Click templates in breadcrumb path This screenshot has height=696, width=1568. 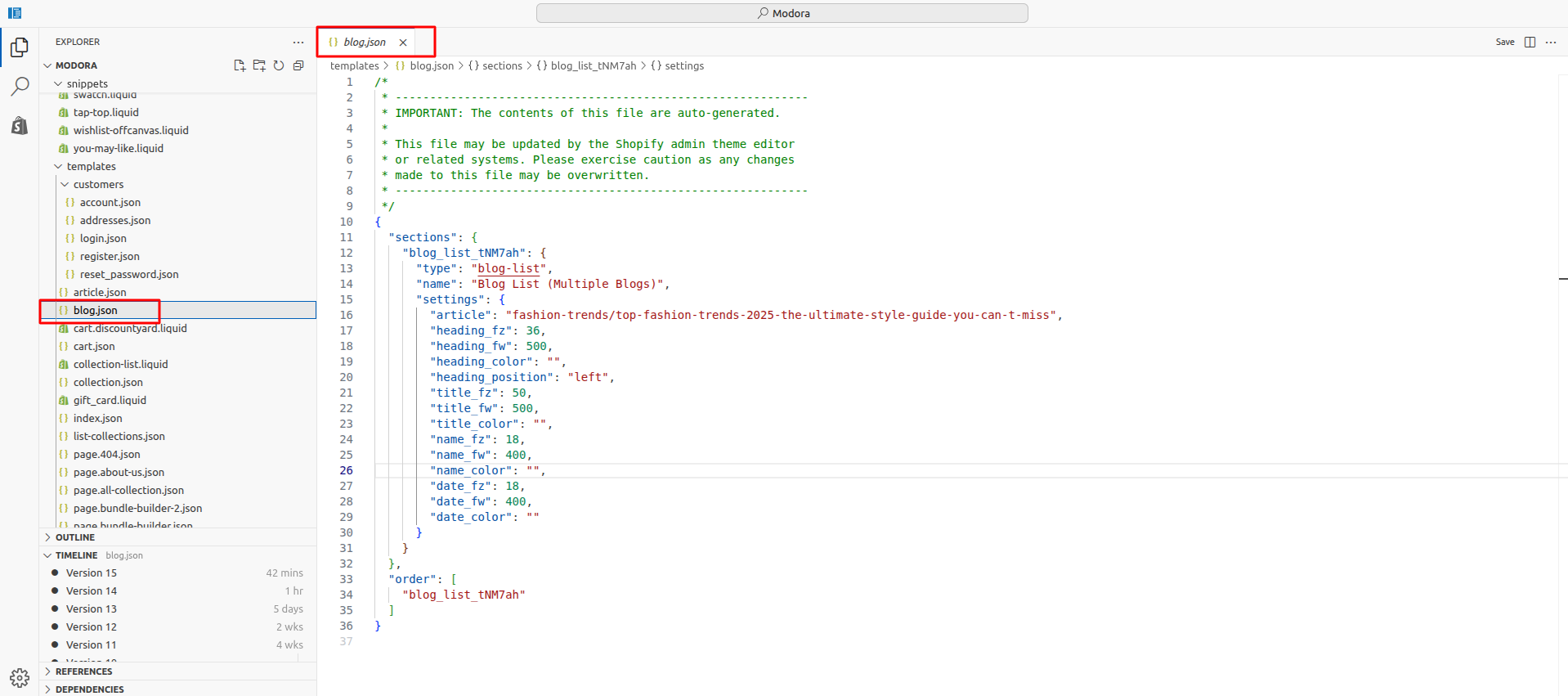tap(354, 65)
